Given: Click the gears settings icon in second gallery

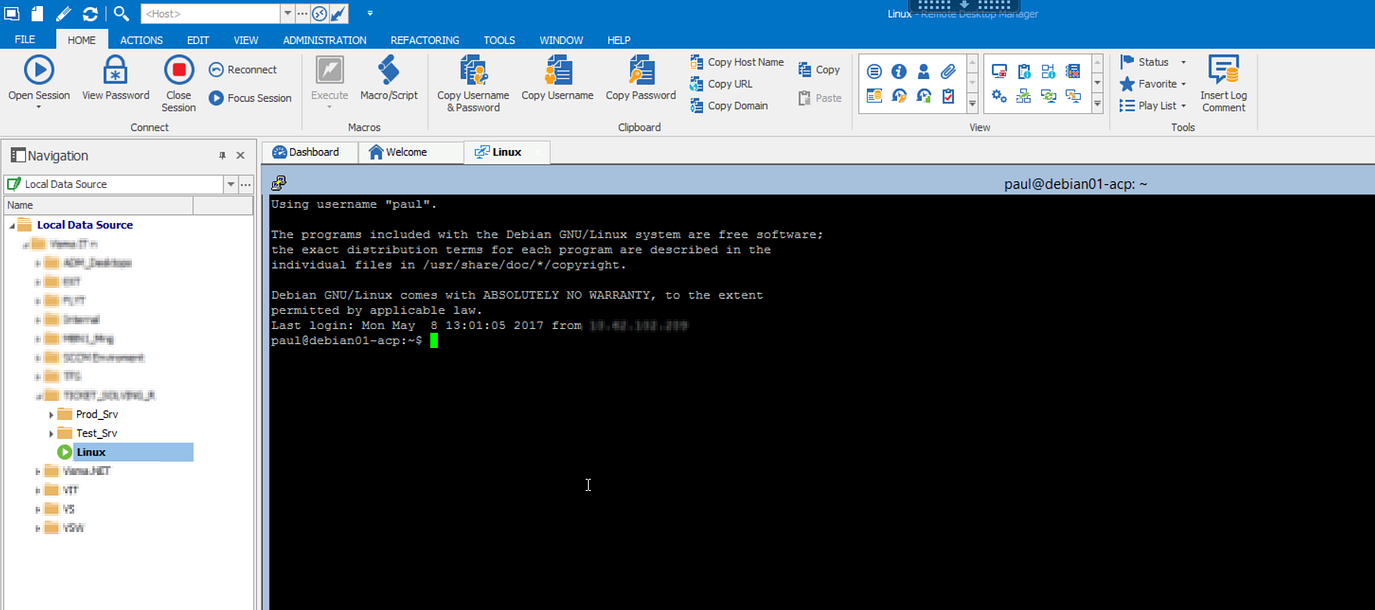Looking at the screenshot, I should (x=999, y=96).
